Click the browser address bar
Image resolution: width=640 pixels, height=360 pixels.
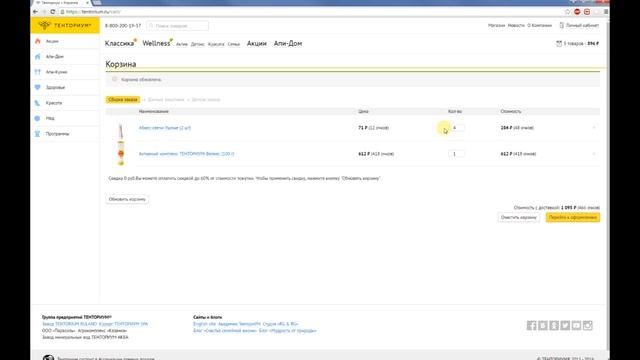[310, 12]
